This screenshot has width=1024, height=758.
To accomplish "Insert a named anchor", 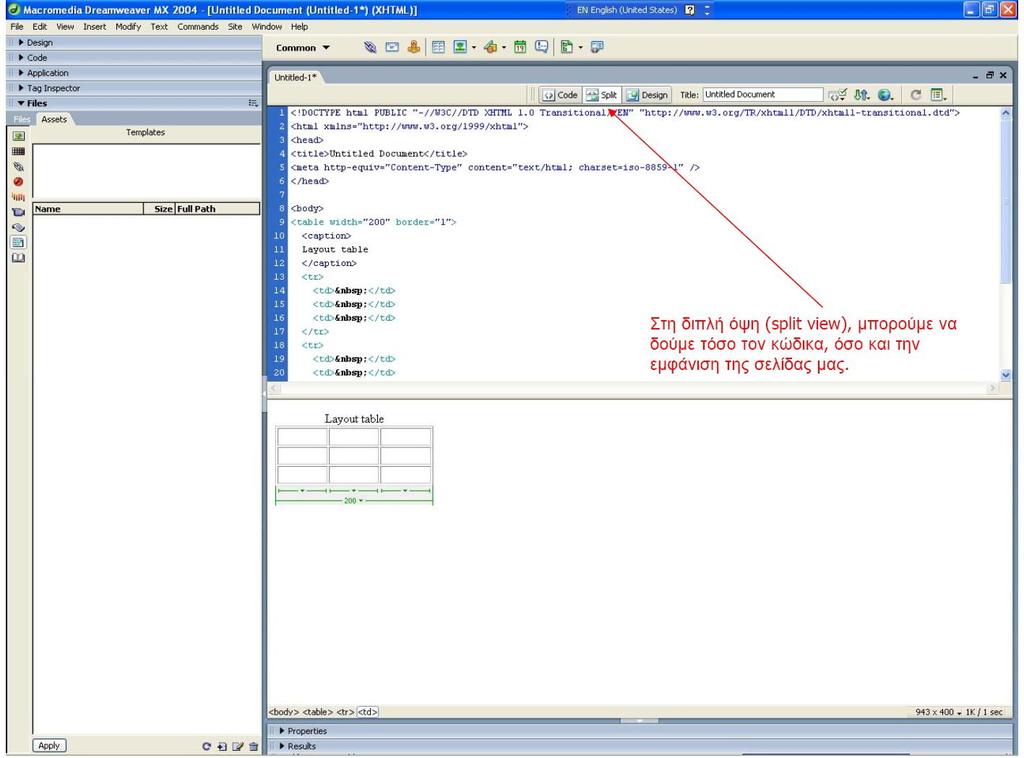I will [x=413, y=47].
